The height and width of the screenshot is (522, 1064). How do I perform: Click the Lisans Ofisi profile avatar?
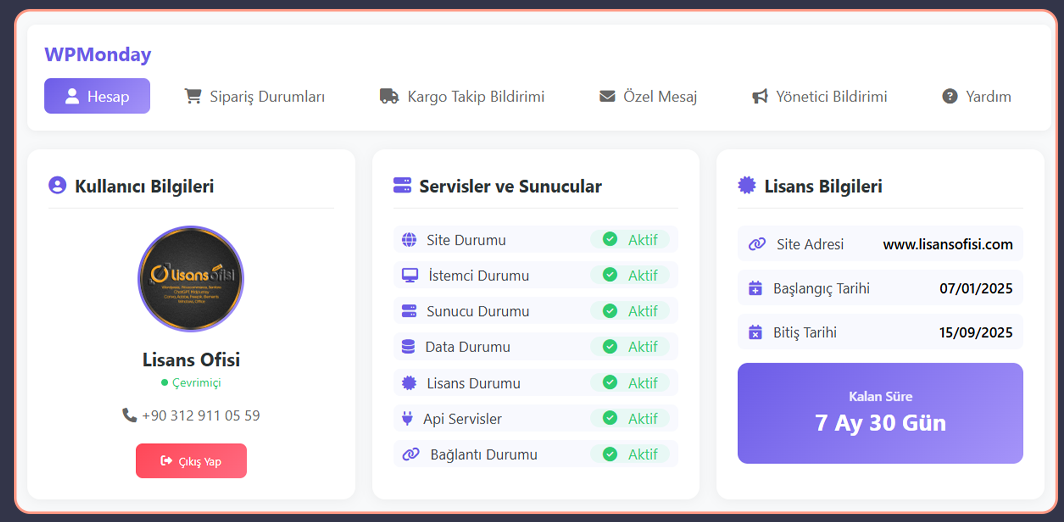[191, 279]
